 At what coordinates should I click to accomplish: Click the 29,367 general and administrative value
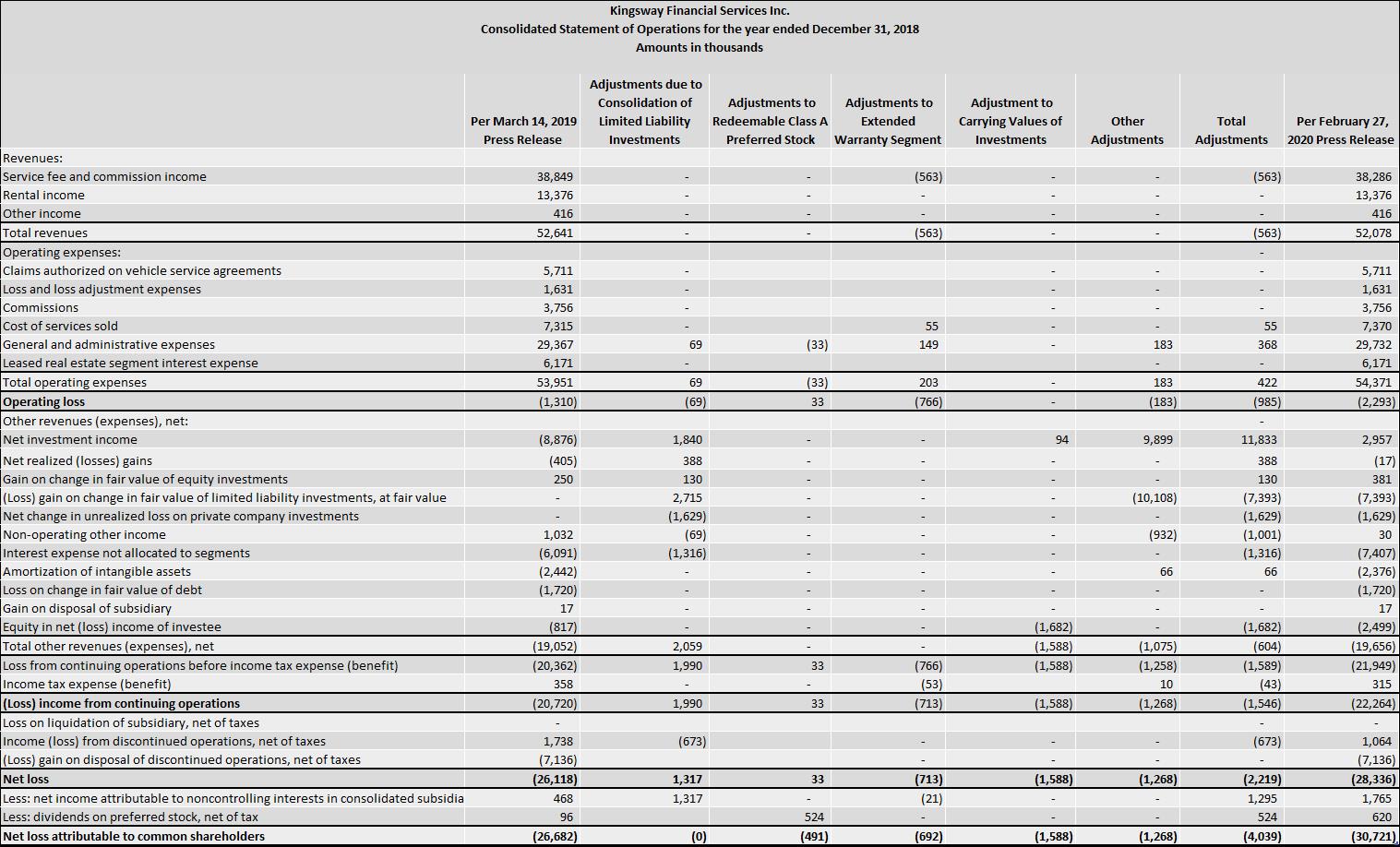[x=556, y=344]
